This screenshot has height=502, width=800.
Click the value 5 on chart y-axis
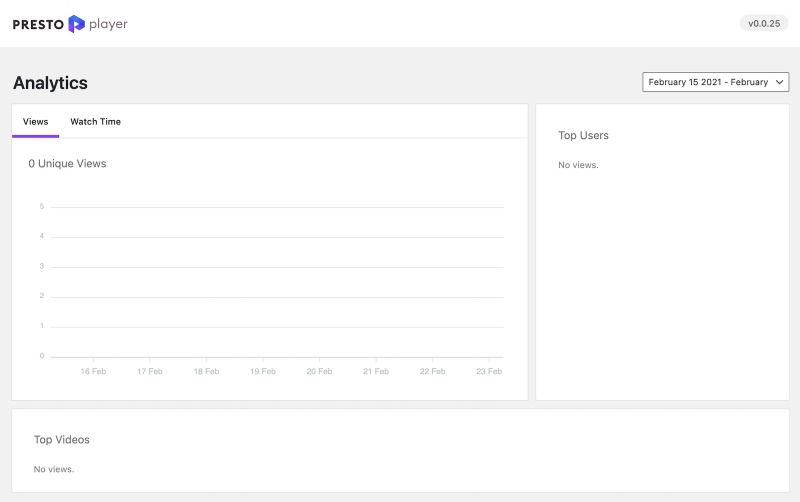point(41,207)
